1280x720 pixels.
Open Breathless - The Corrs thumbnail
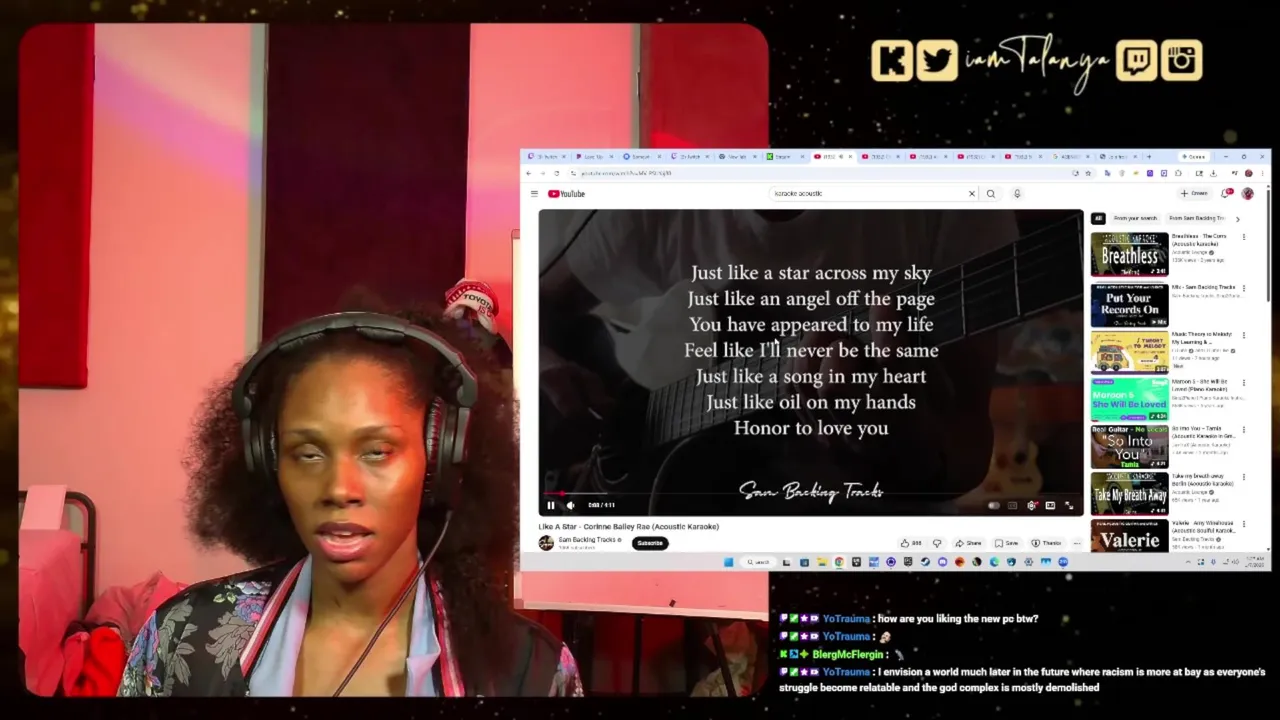[1129, 254]
